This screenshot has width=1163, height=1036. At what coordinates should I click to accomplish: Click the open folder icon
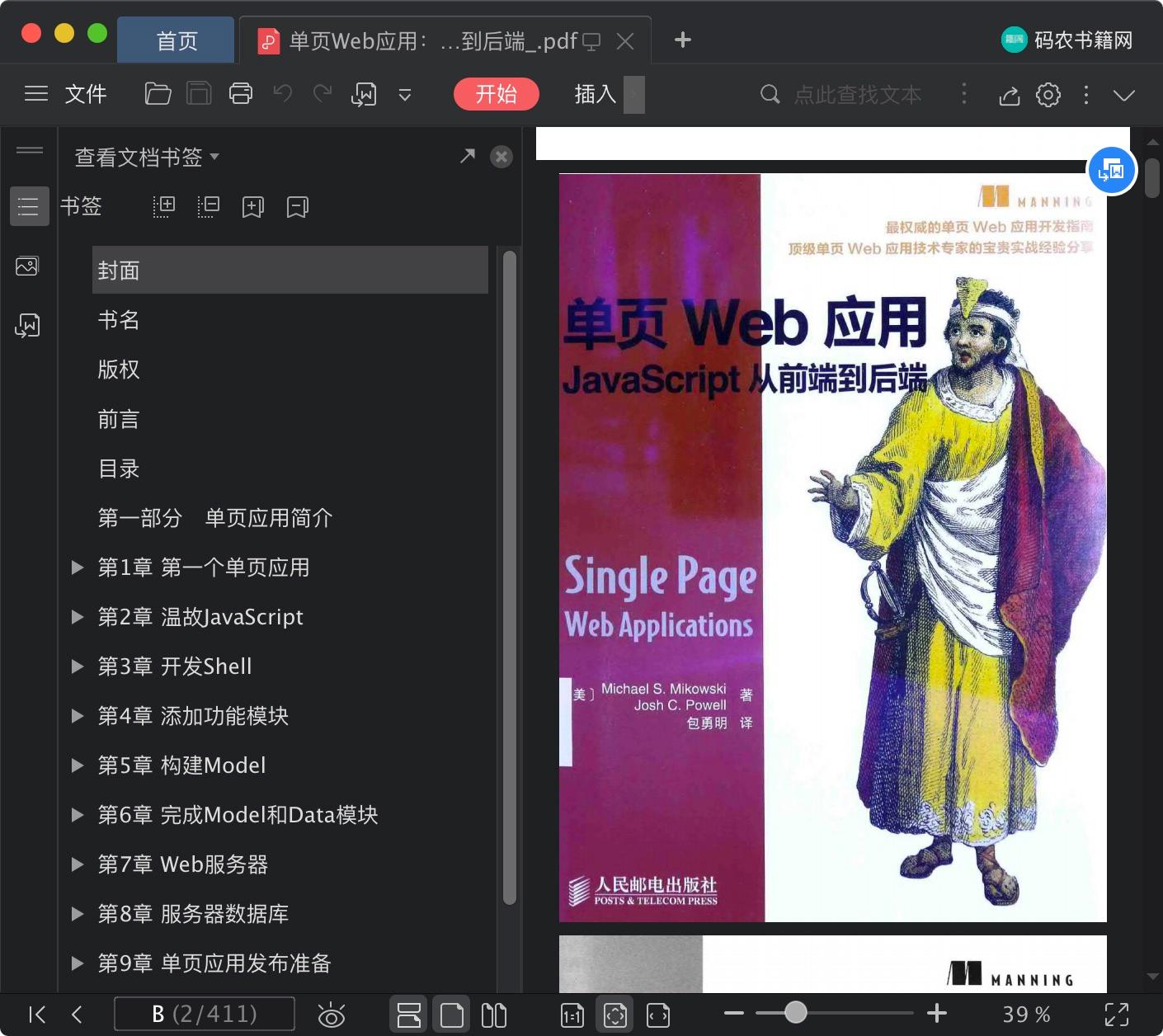pyautogui.click(x=158, y=94)
